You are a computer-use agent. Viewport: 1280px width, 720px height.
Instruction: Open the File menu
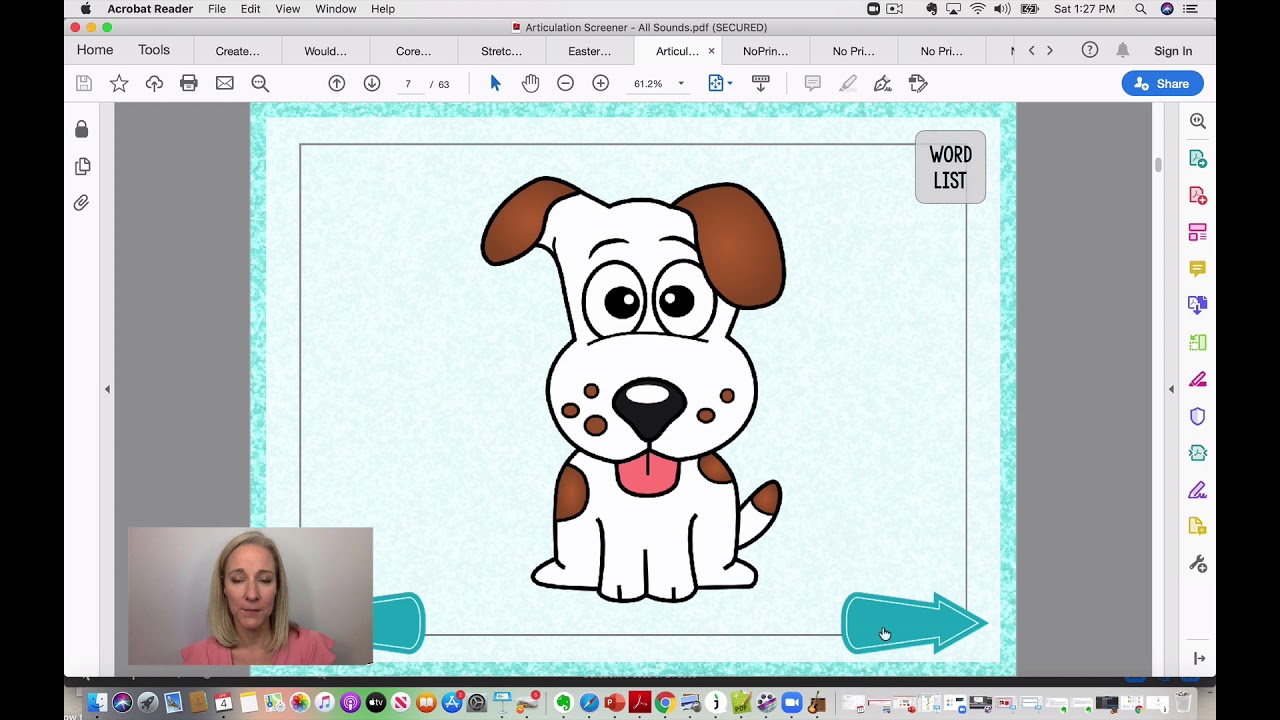click(217, 9)
